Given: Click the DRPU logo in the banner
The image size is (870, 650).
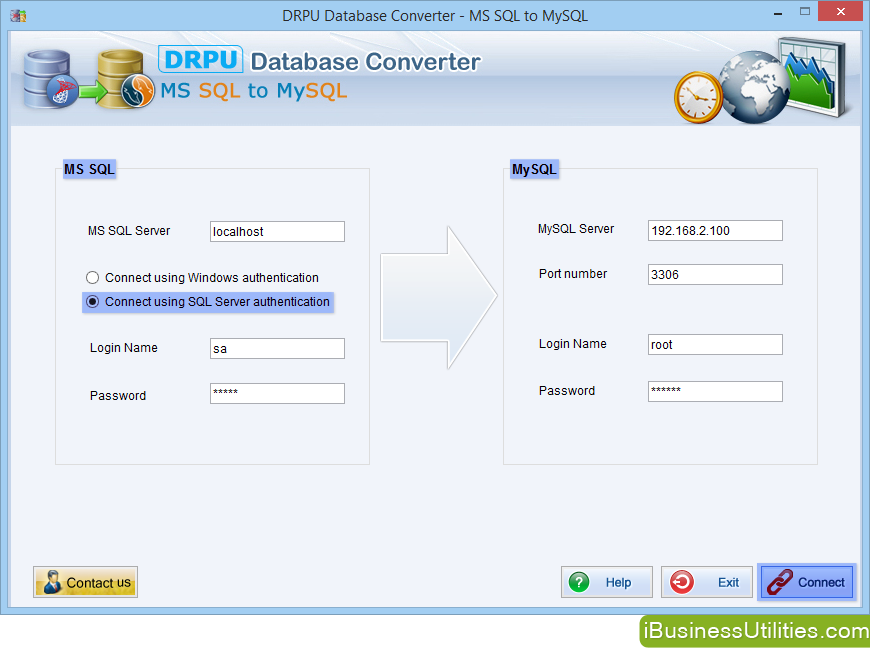Looking at the screenshot, I should (x=200, y=59).
